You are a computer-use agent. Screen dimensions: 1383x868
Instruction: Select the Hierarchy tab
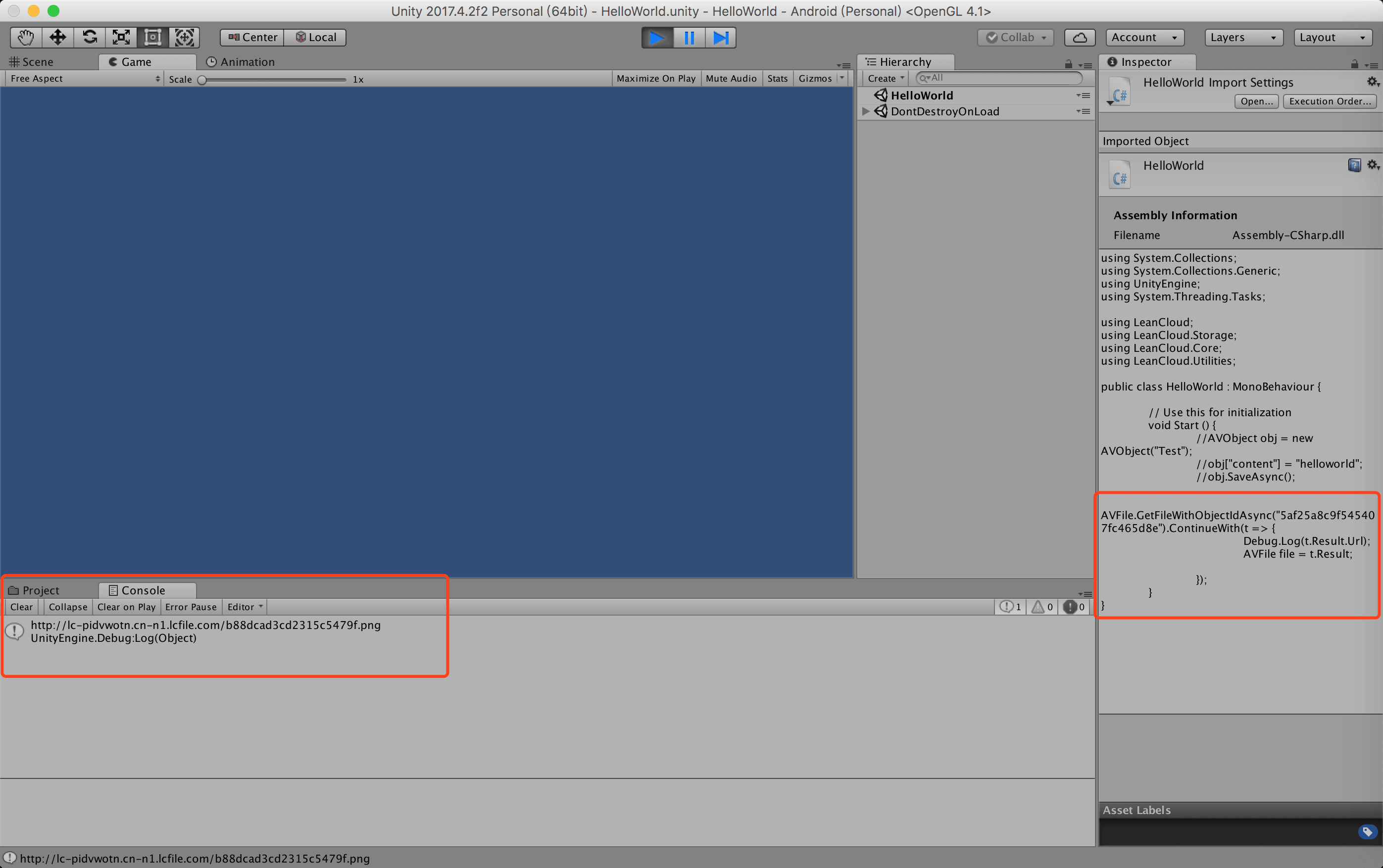905,62
